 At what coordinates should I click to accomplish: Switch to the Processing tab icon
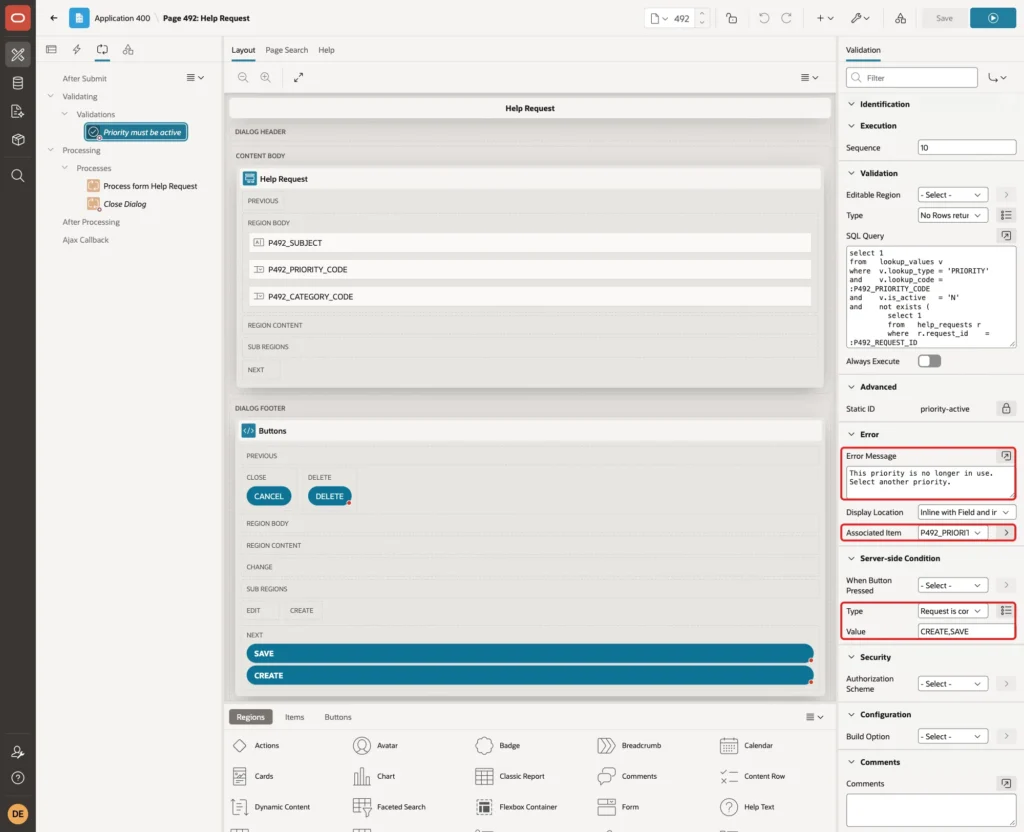click(103, 49)
